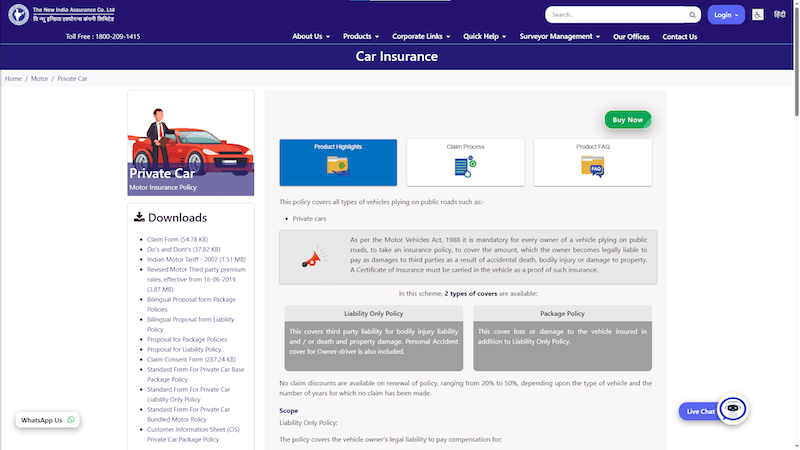Screen dimensions: 800x450
Task: Open Standard Form Private Car Bundled Motor Policy
Action: tap(188, 414)
